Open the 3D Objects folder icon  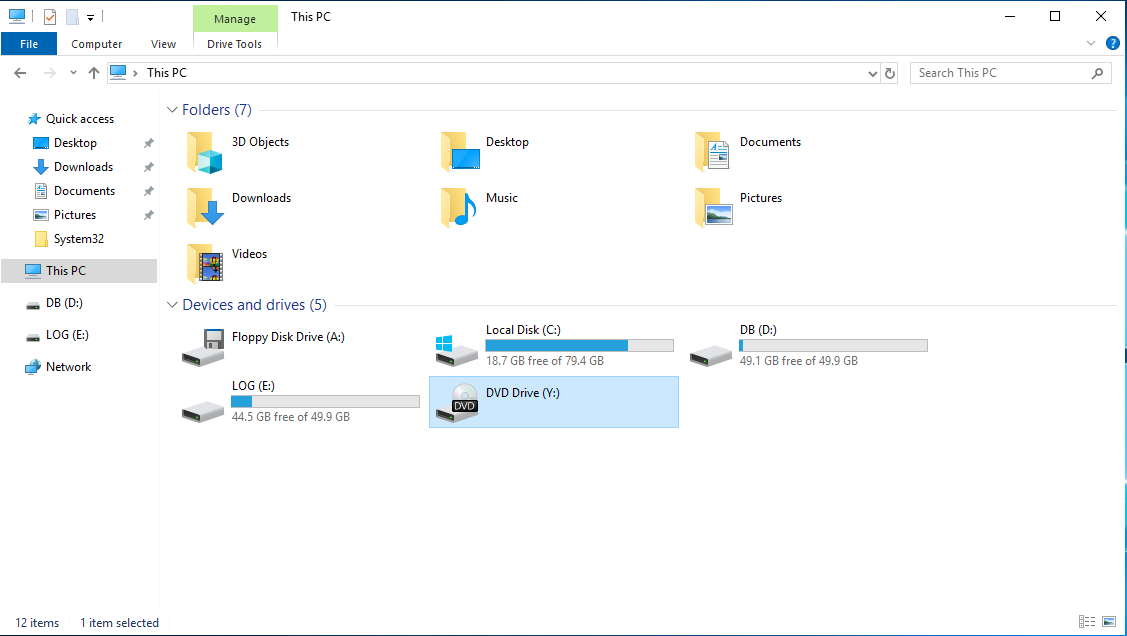204,152
